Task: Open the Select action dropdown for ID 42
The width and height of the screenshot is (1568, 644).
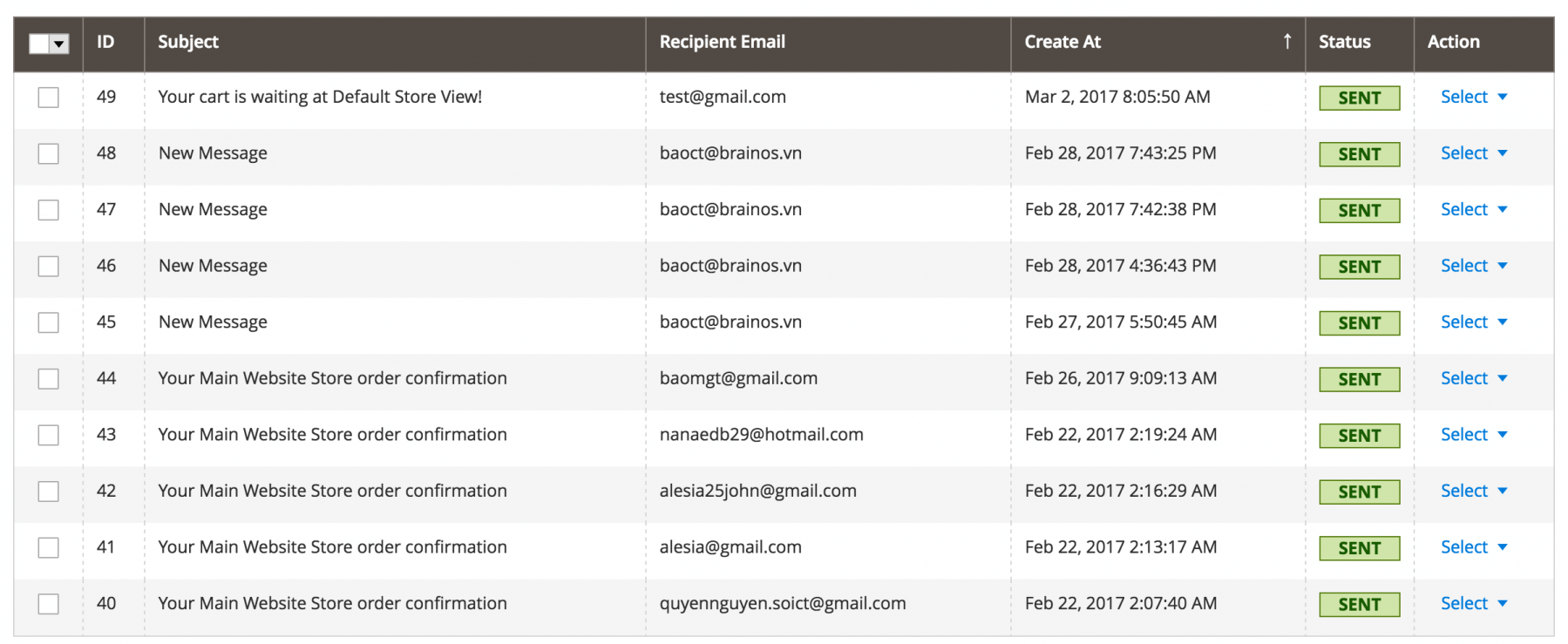Action: [x=1474, y=491]
